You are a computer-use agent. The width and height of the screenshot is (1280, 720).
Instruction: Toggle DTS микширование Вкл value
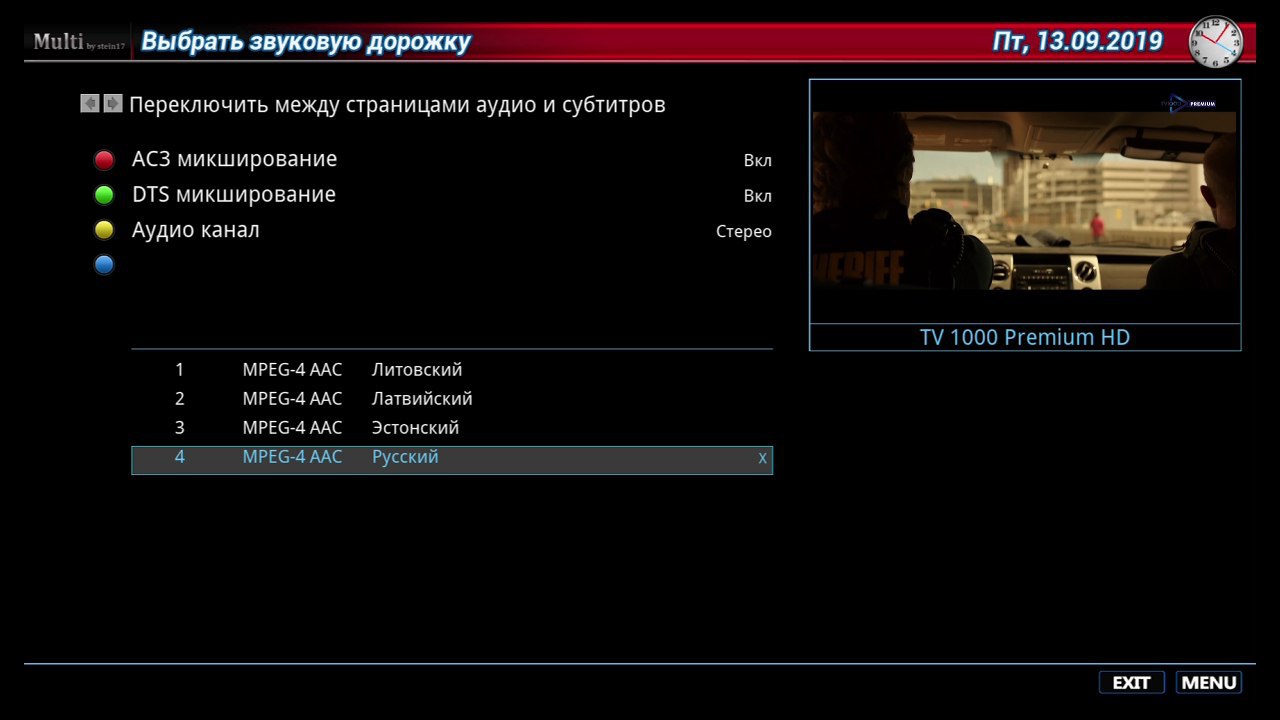tap(757, 196)
